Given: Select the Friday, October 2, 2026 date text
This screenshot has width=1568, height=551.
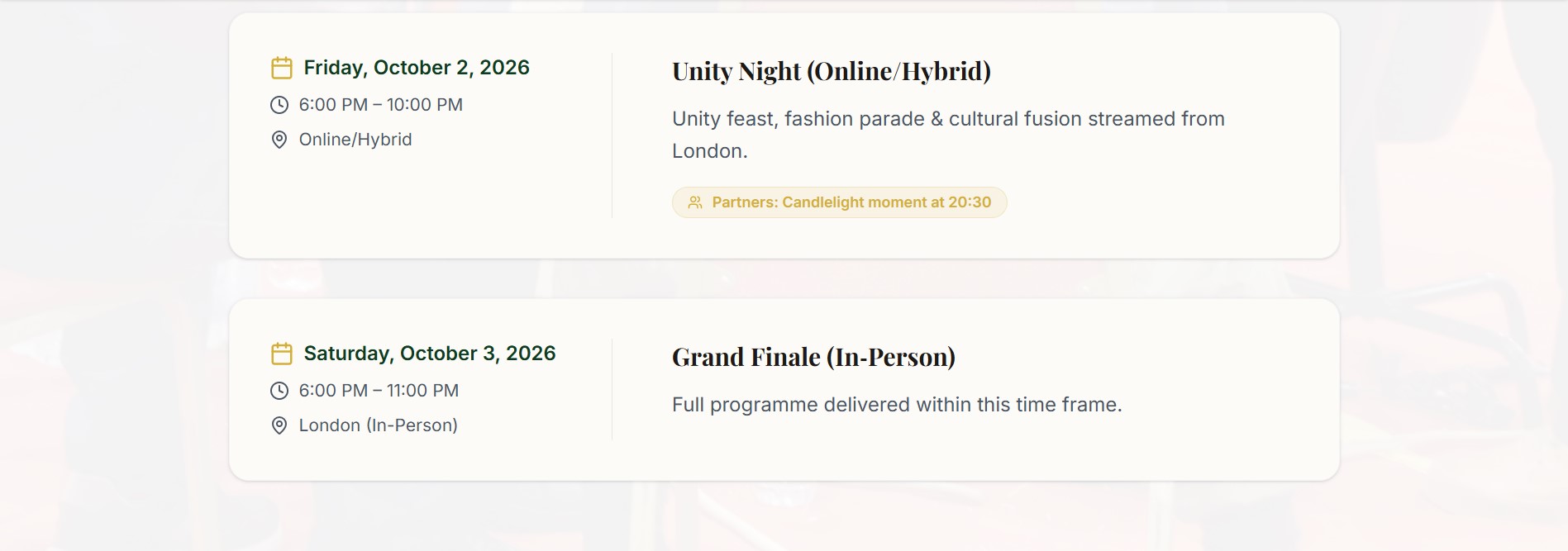Looking at the screenshot, I should coord(417,68).
